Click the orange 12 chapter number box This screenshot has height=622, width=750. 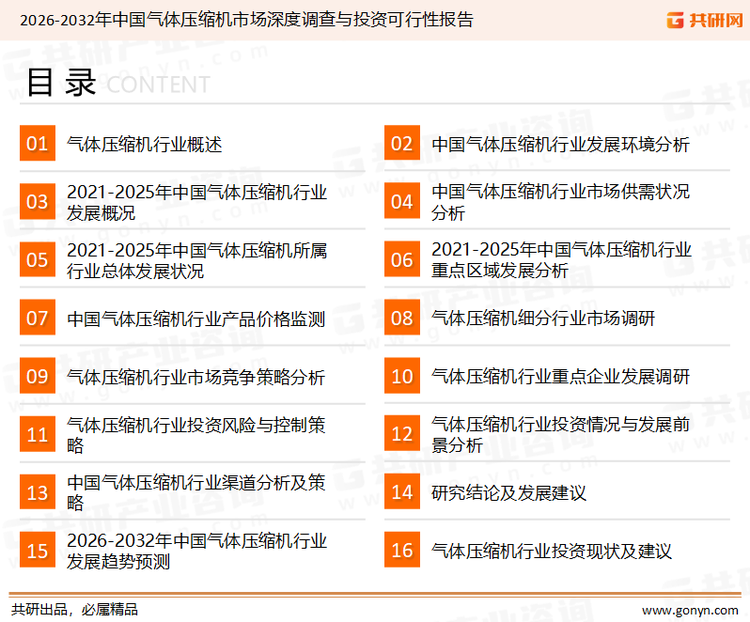coord(402,434)
